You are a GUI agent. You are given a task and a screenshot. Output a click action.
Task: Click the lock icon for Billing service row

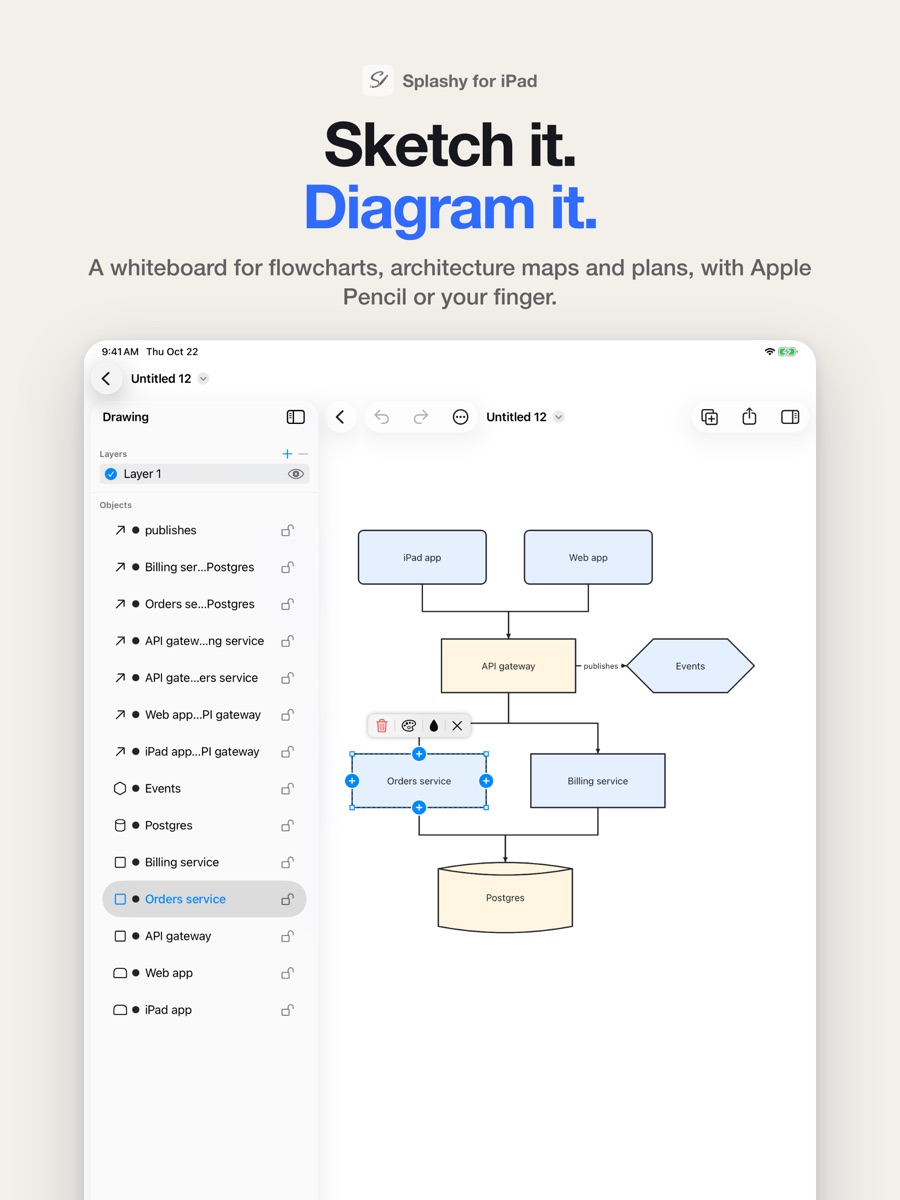tap(287, 863)
